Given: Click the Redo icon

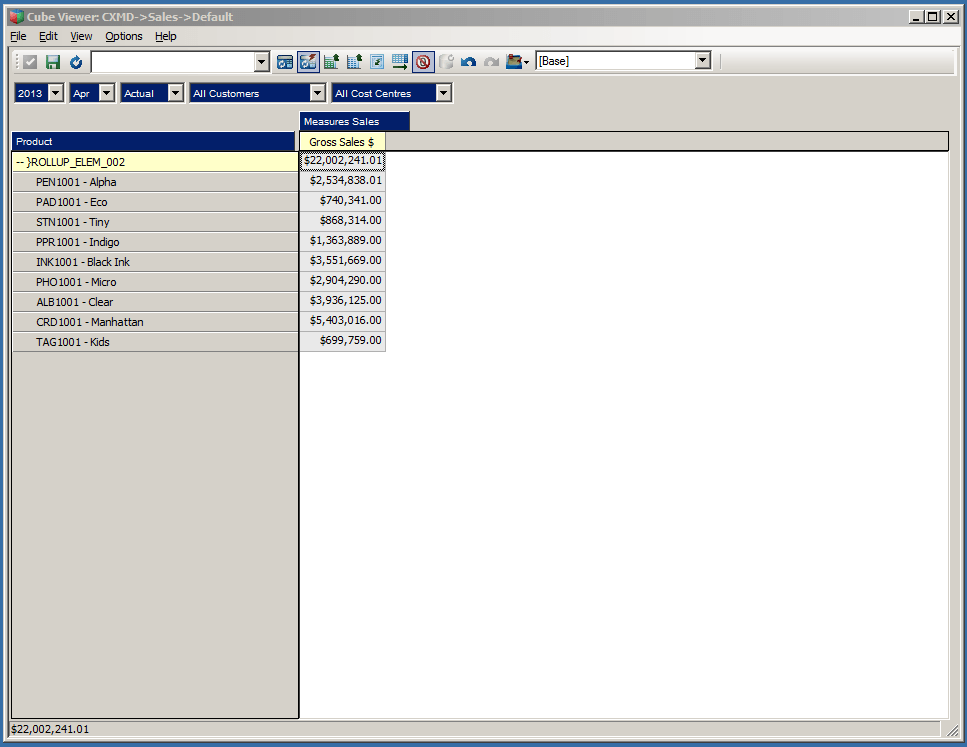Looking at the screenshot, I should pos(490,61).
